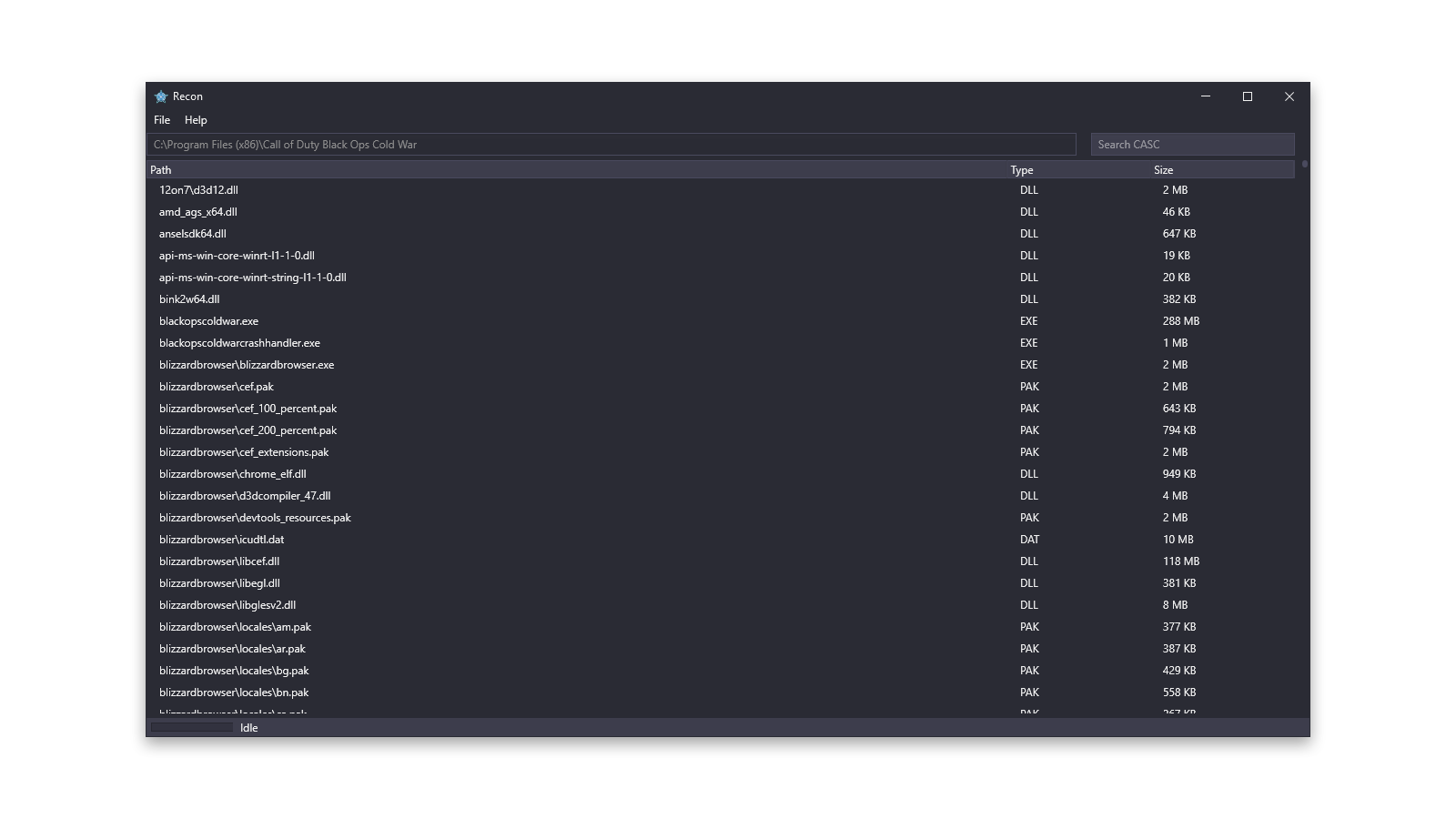Select blizzardbrowser\locales\ar.pak row
The height and width of the screenshot is (819, 1456).
[x=721, y=649]
